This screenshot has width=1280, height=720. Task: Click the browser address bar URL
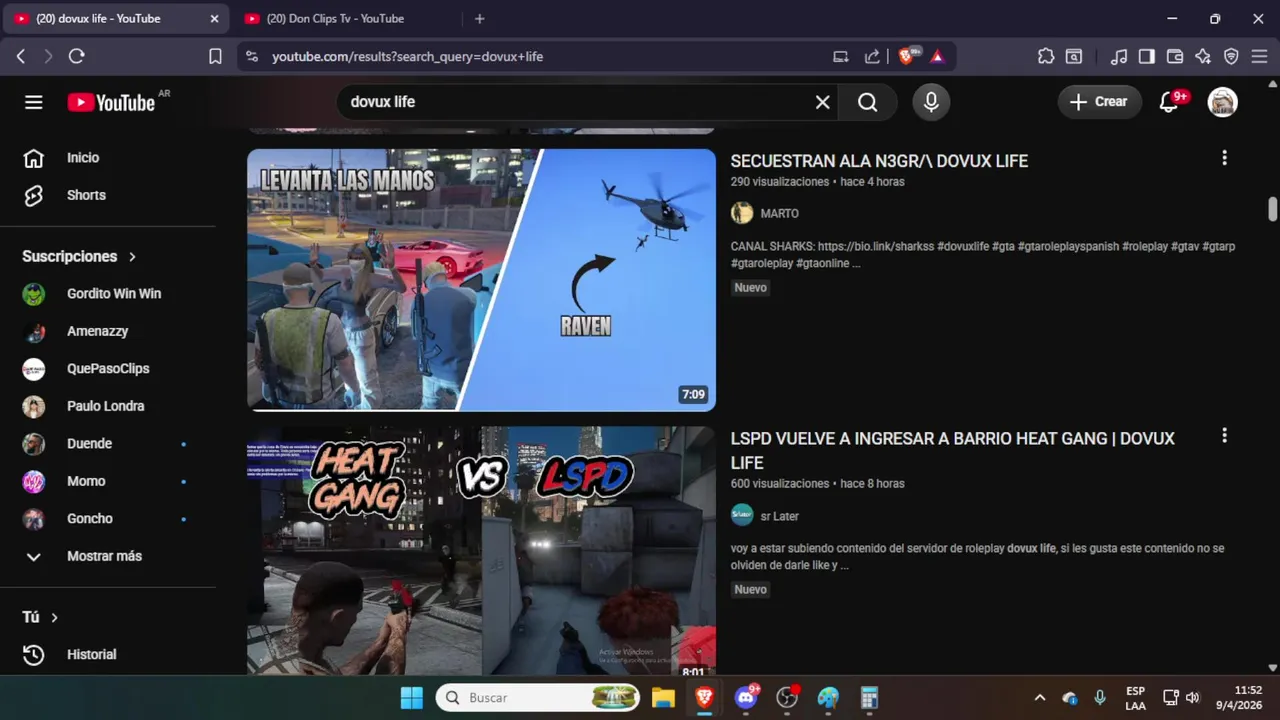[x=407, y=57]
